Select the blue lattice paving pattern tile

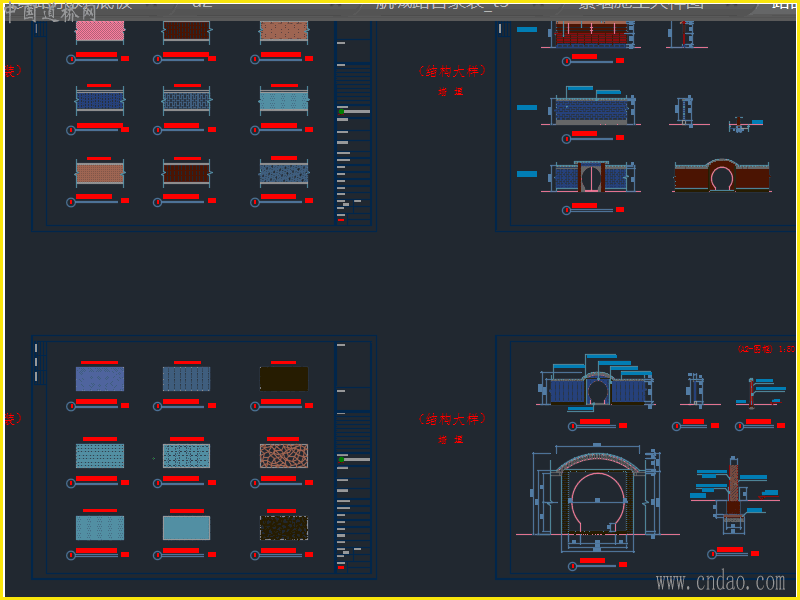pyautogui.click(x=186, y=101)
